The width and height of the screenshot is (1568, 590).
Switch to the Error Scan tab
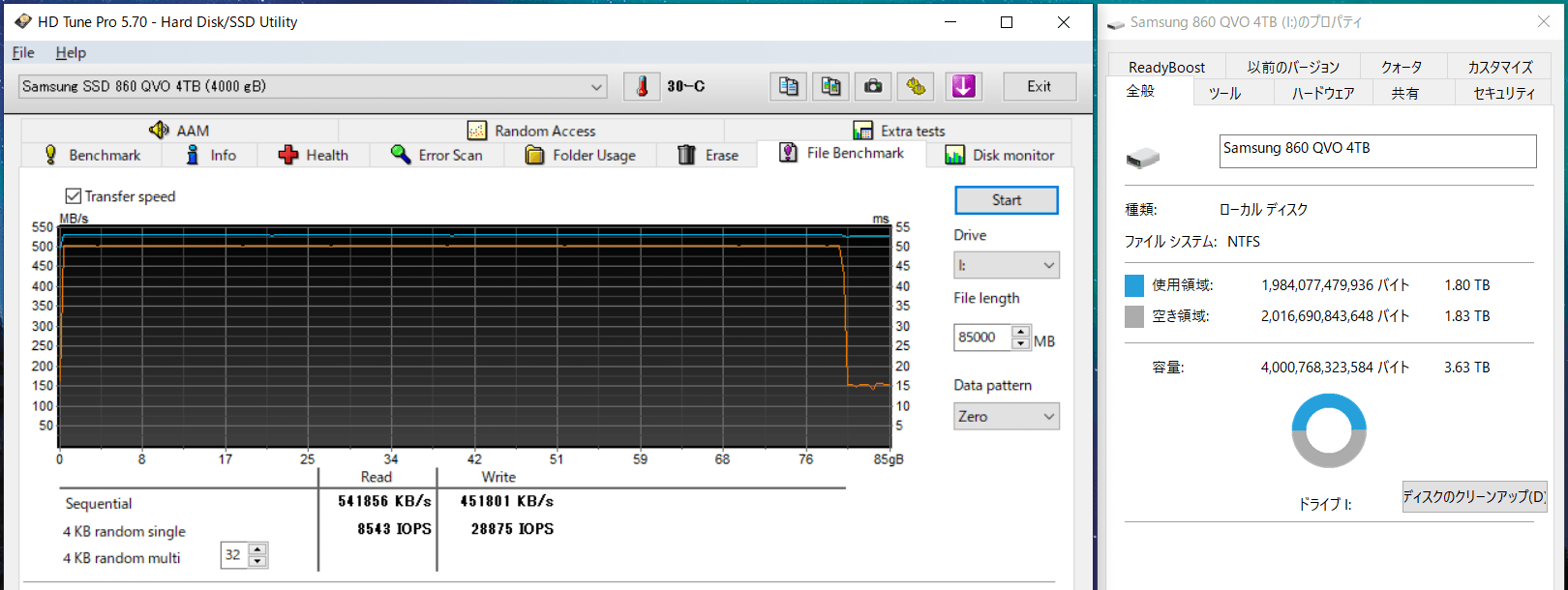coord(437,155)
